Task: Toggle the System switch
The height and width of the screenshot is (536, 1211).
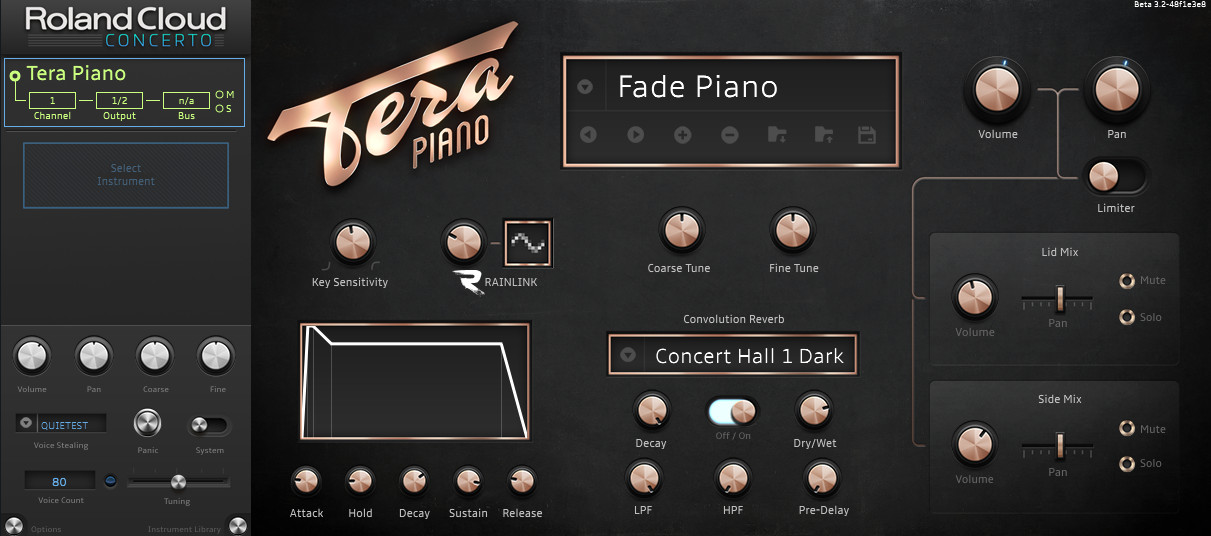Action: pyautogui.click(x=209, y=425)
